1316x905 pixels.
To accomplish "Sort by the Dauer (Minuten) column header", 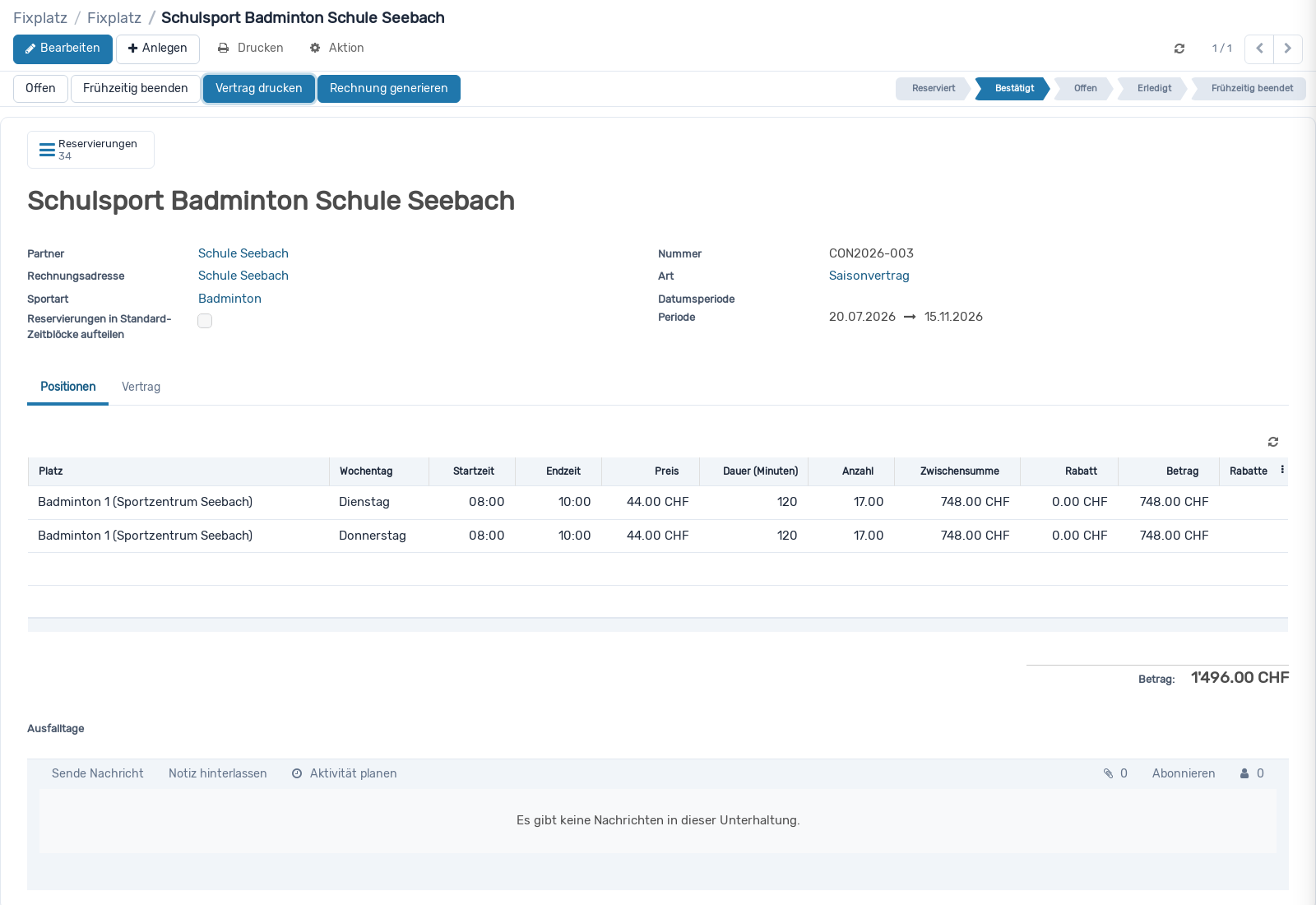I will pos(754,471).
